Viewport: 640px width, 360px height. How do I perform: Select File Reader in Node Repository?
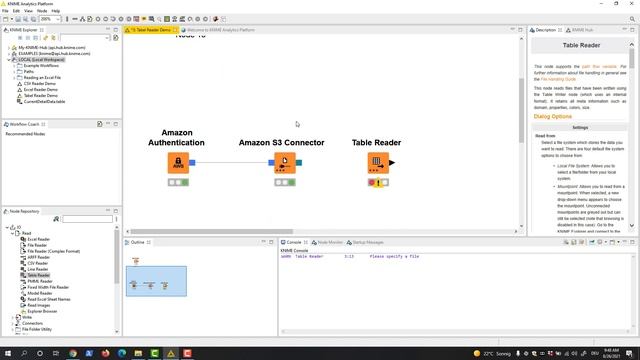pos(37,245)
